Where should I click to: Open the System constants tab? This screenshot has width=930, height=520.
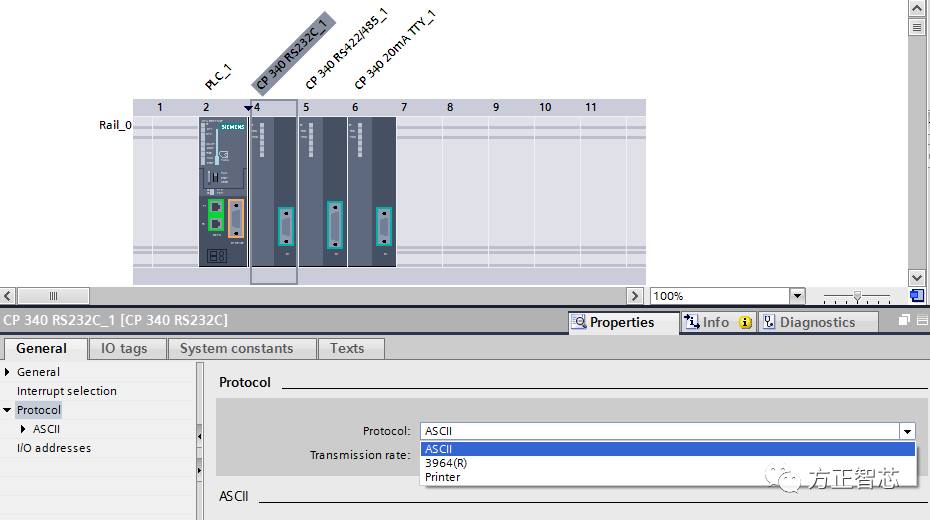click(x=236, y=348)
